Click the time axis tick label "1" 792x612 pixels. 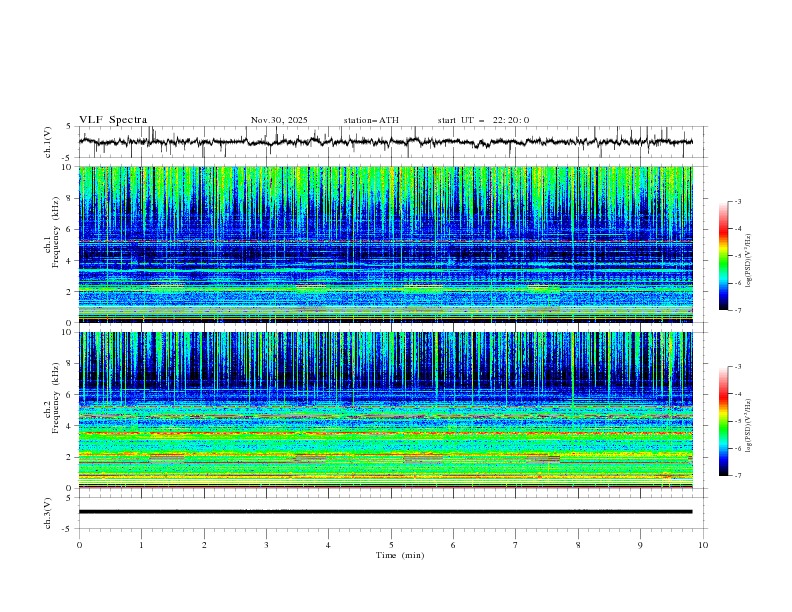pyautogui.click(x=141, y=545)
